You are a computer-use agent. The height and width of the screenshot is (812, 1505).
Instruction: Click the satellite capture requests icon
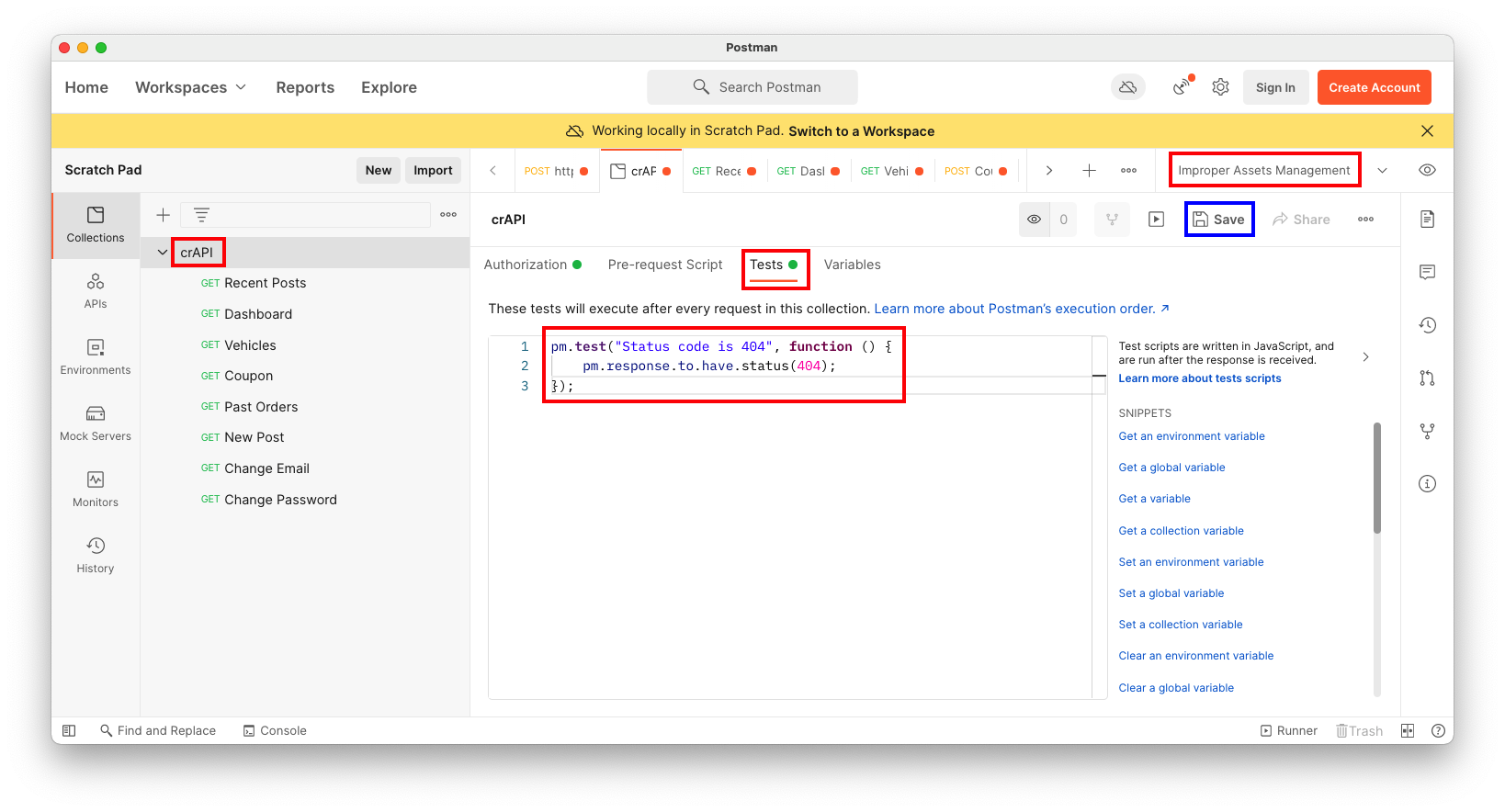[1182, 86]
